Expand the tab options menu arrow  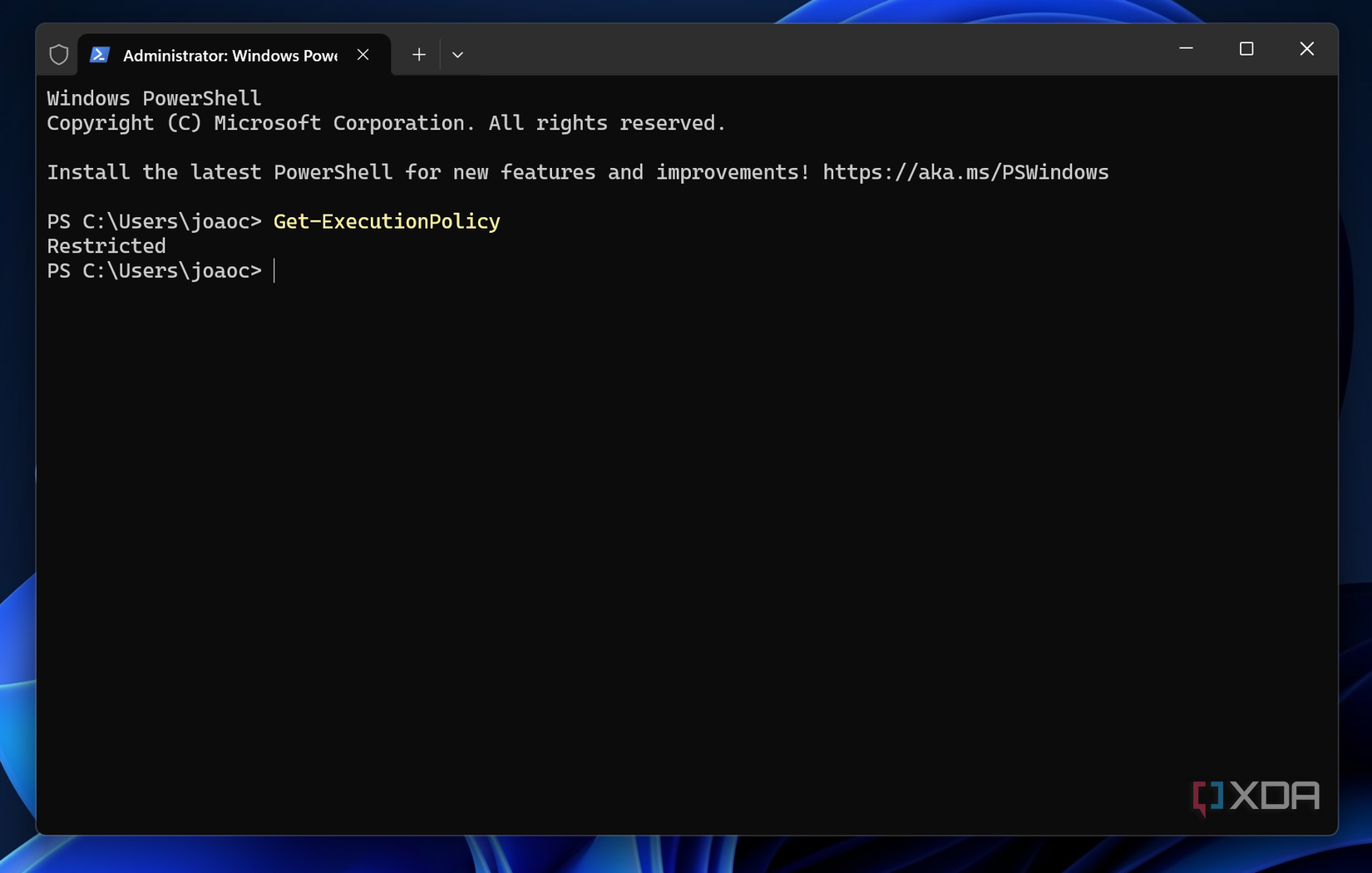pyautogui.click(x=457, y=54)
